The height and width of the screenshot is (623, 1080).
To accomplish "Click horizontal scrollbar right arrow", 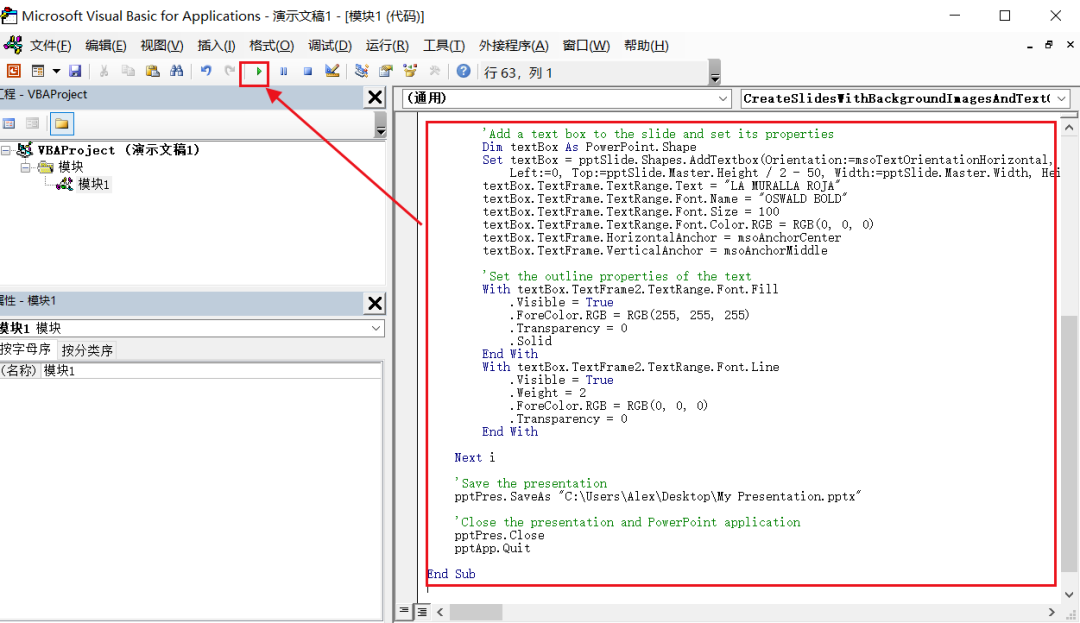I will 1051,612.
